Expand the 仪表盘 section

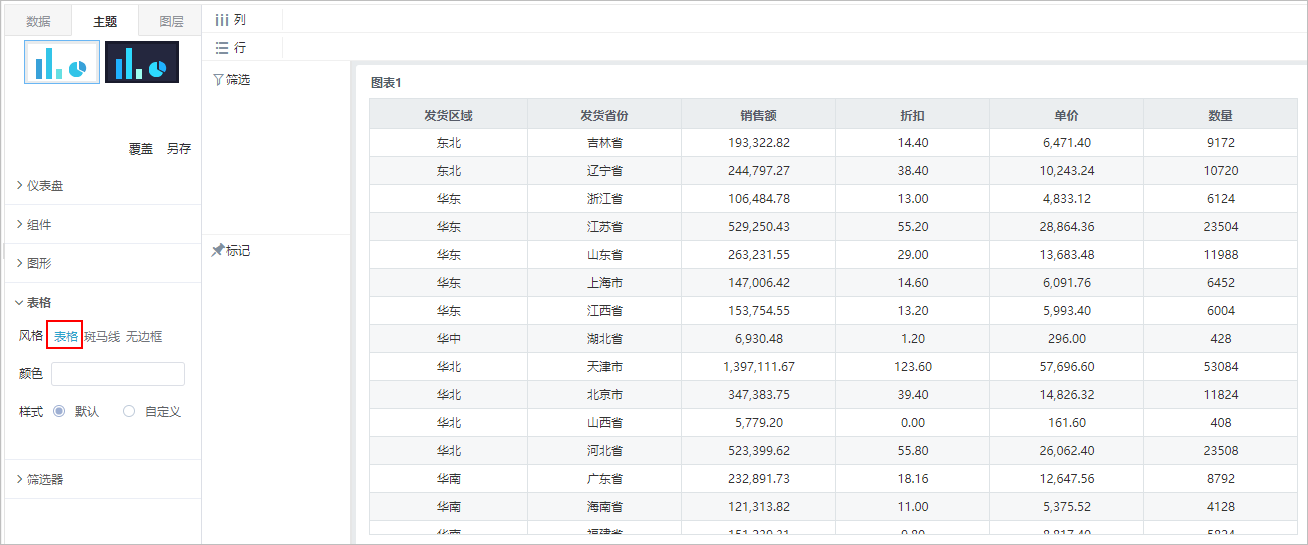[100, 185]
